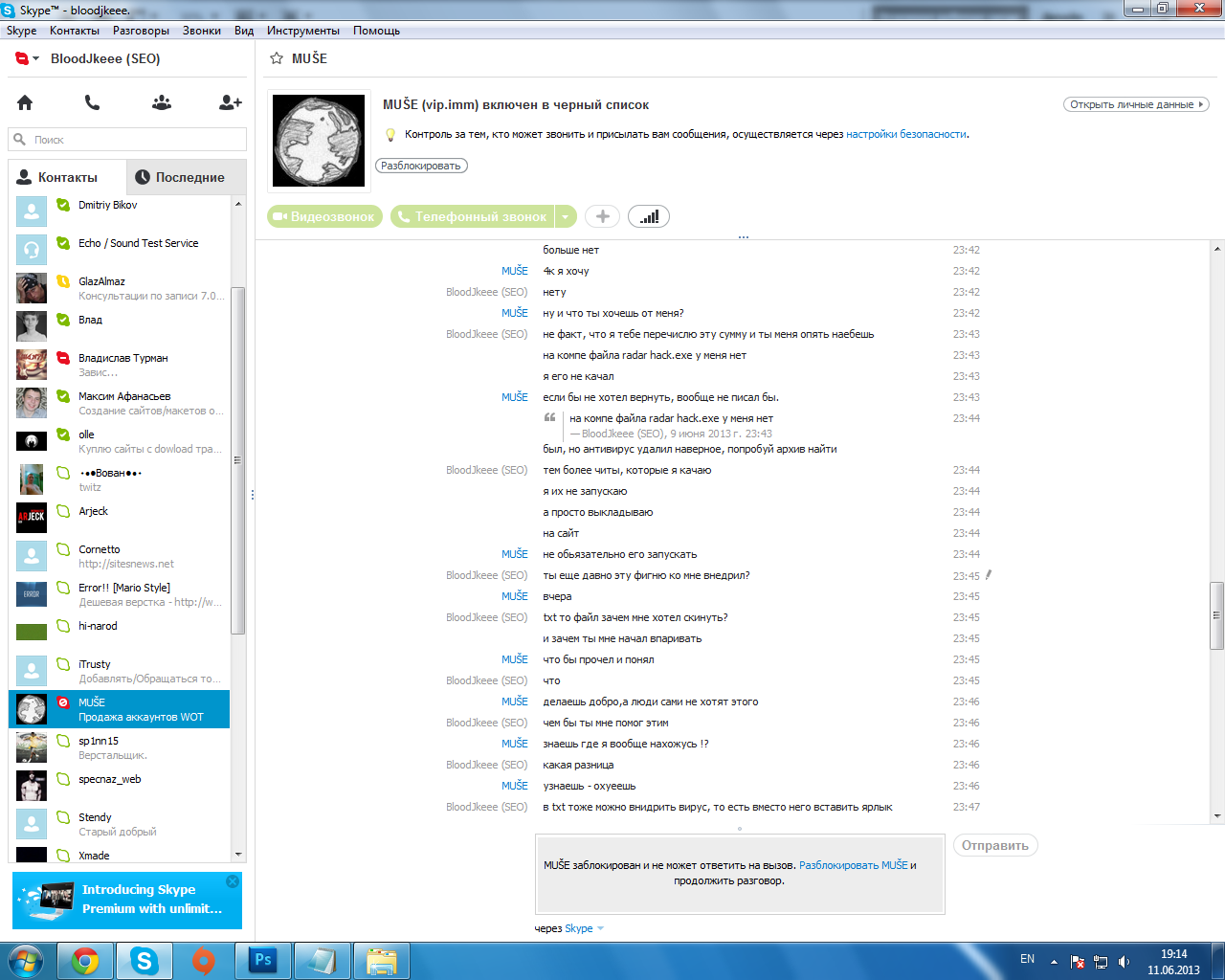
Task: Switch to the Последние tab
Action: coord(187,177)
